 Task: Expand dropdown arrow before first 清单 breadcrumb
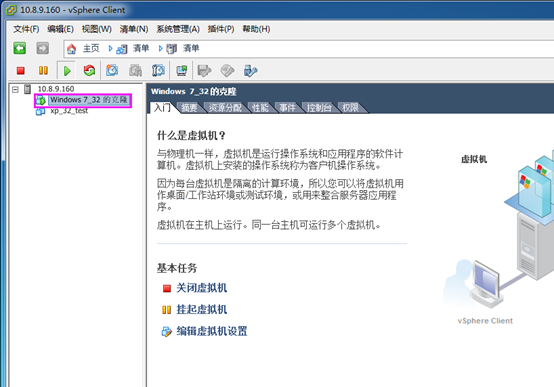110,48
